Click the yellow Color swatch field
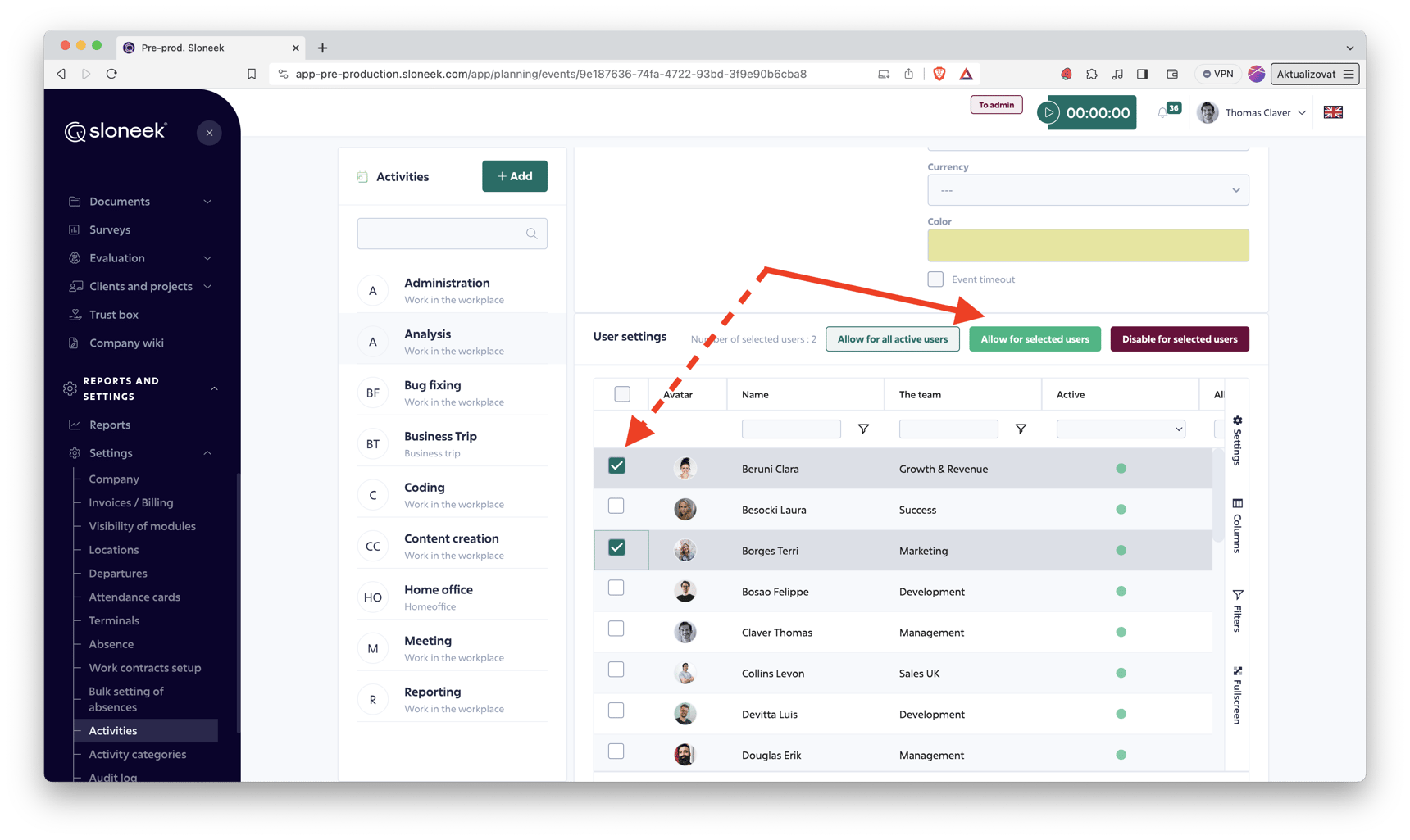Viewport: 1410px width, 840px height. [1088, 245]
